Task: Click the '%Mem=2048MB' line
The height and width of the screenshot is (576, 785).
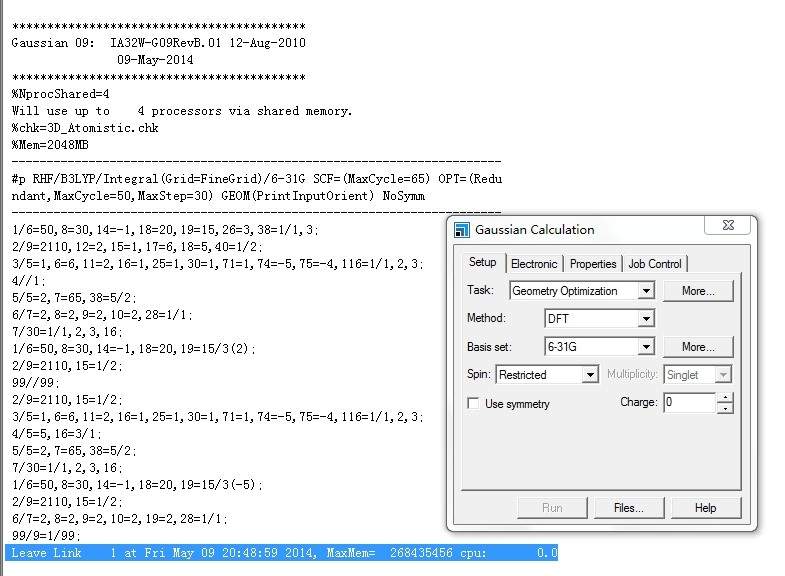Action: pos(50,145)
